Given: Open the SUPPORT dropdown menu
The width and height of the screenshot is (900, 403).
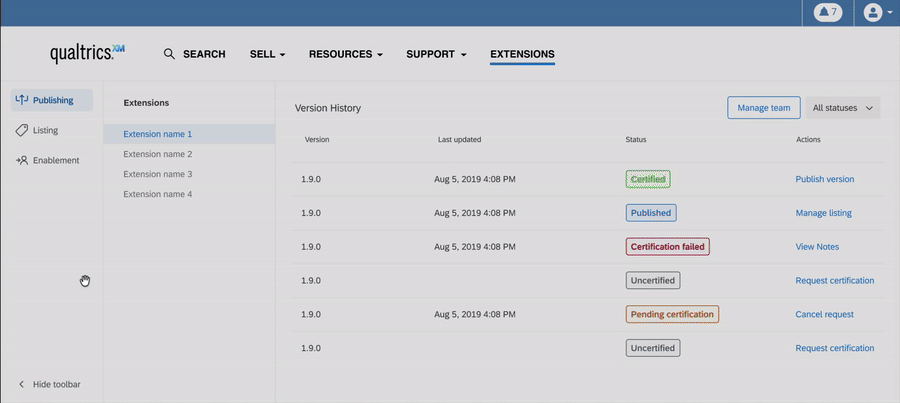Looking at the screenshot, I should tap(436, 54).
